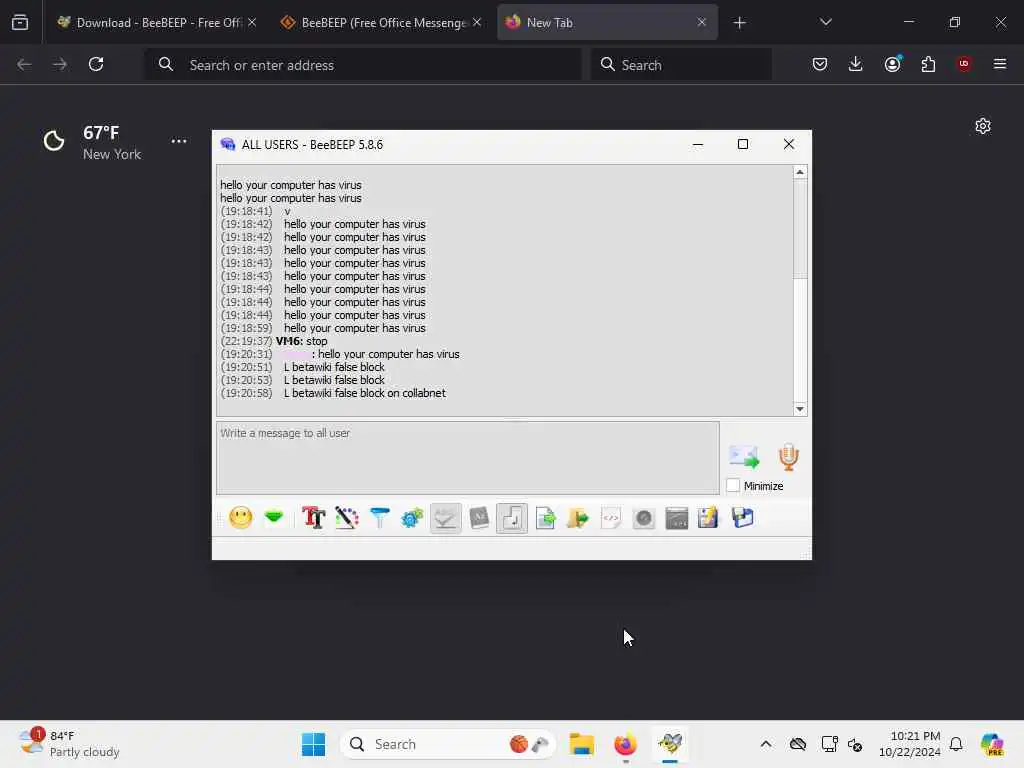
Task: Click the chat scrollbar down arrow
Action: [x=800, y=409]
